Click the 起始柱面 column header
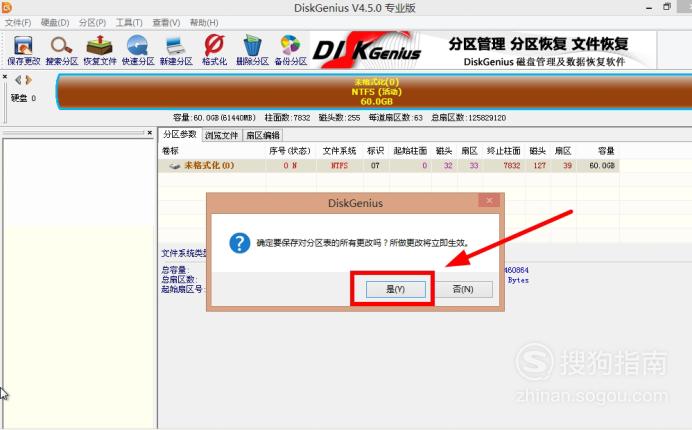 coord(410,151)
